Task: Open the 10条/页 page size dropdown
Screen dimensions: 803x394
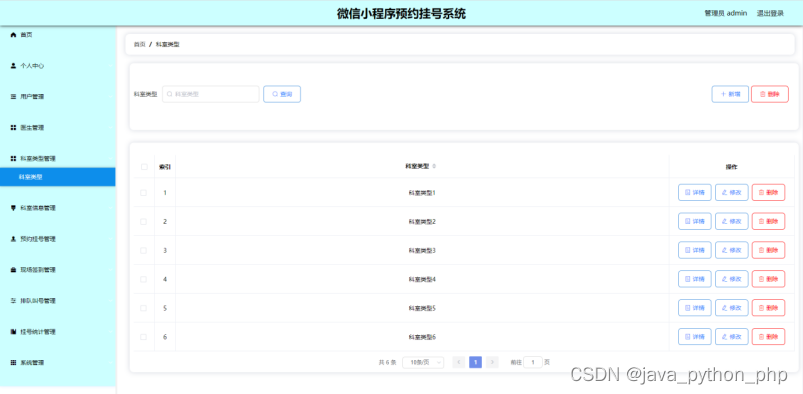Action: pos(423,362)
